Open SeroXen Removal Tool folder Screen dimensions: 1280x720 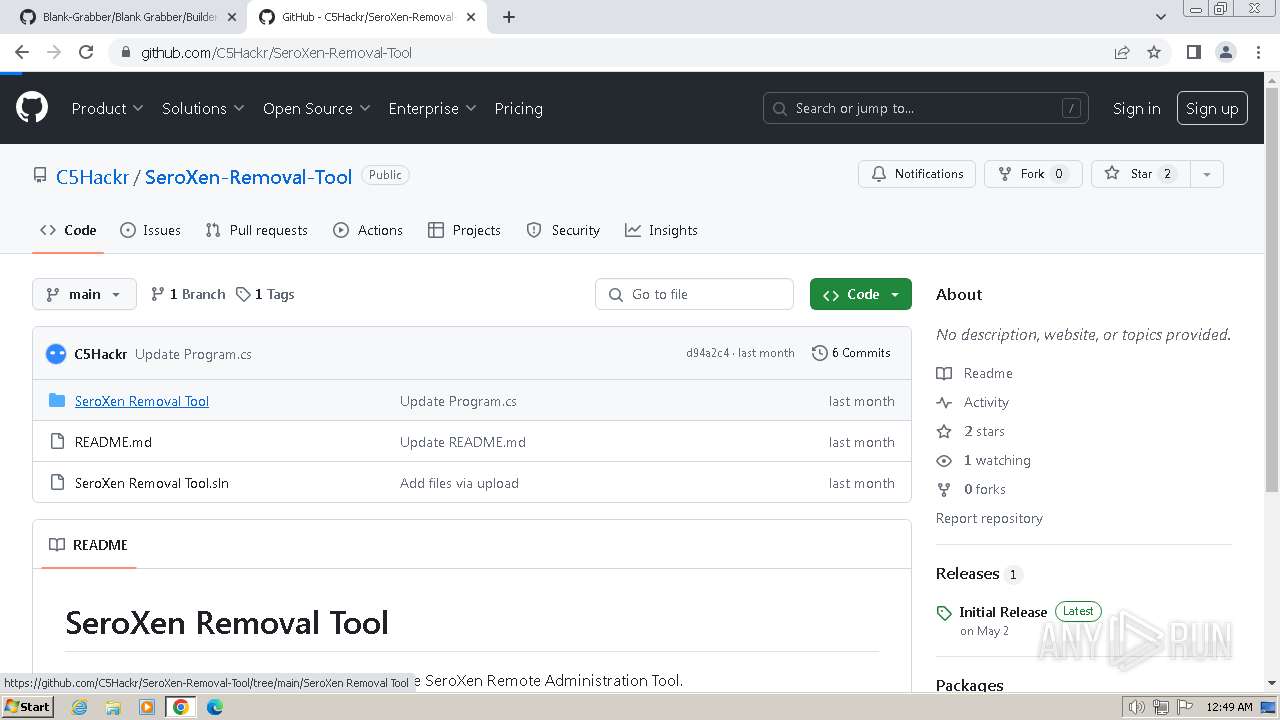(142, 401)
